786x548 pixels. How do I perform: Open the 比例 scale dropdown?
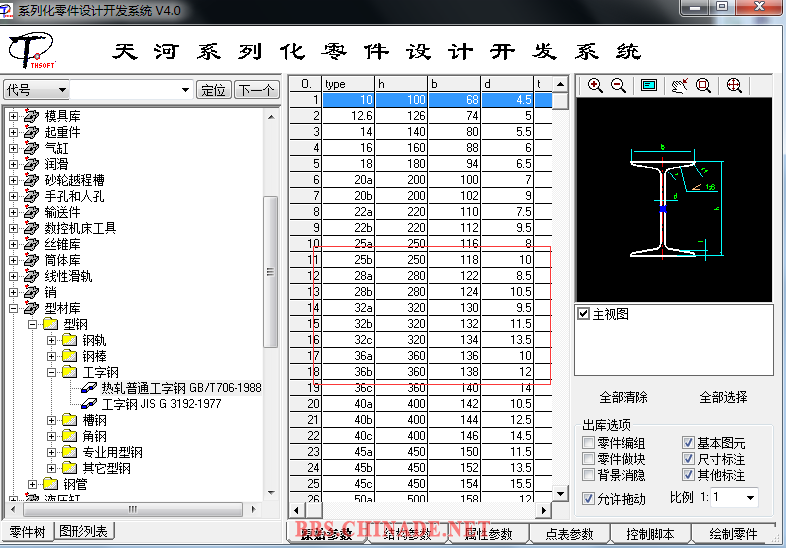pos(750,497)
